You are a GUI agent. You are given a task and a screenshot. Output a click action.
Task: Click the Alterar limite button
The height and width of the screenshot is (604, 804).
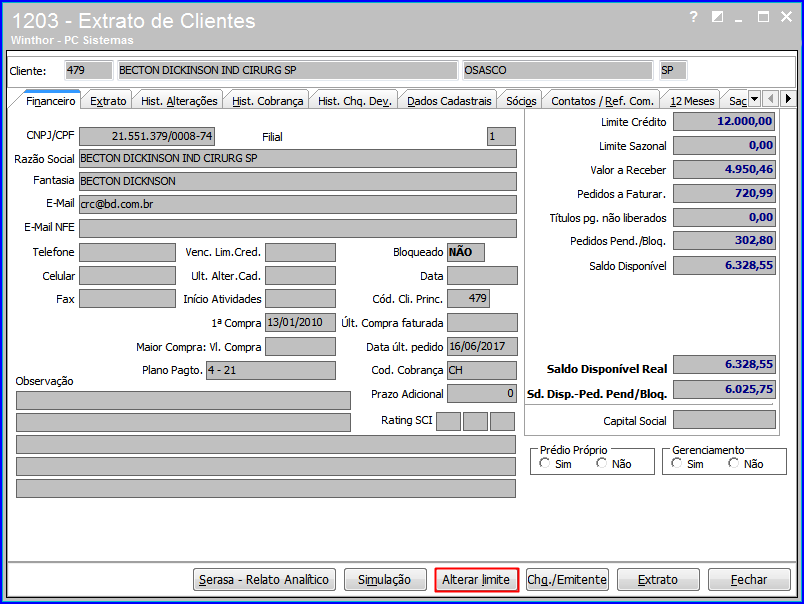[476, 580]
